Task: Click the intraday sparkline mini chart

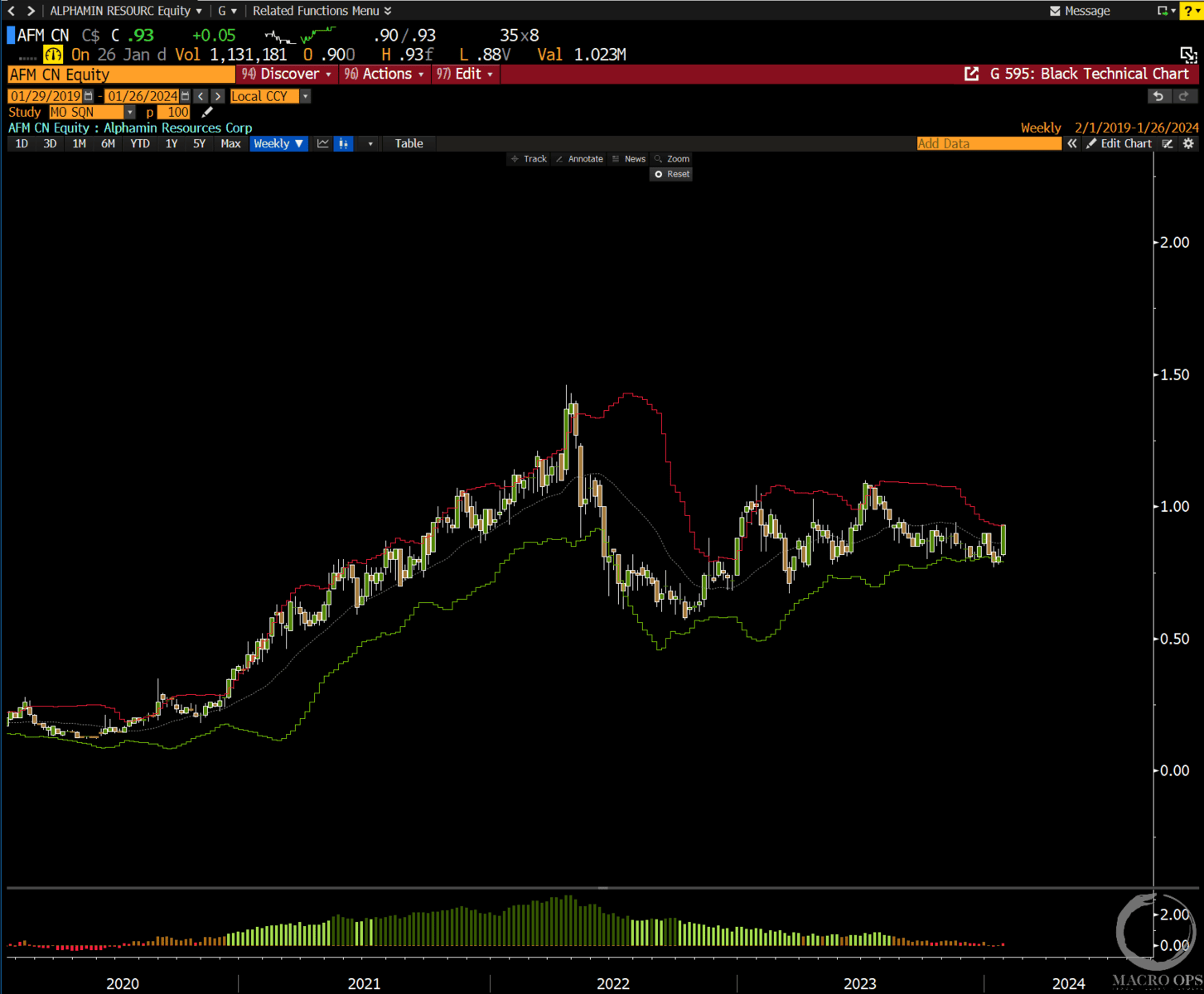Action: 300,36
